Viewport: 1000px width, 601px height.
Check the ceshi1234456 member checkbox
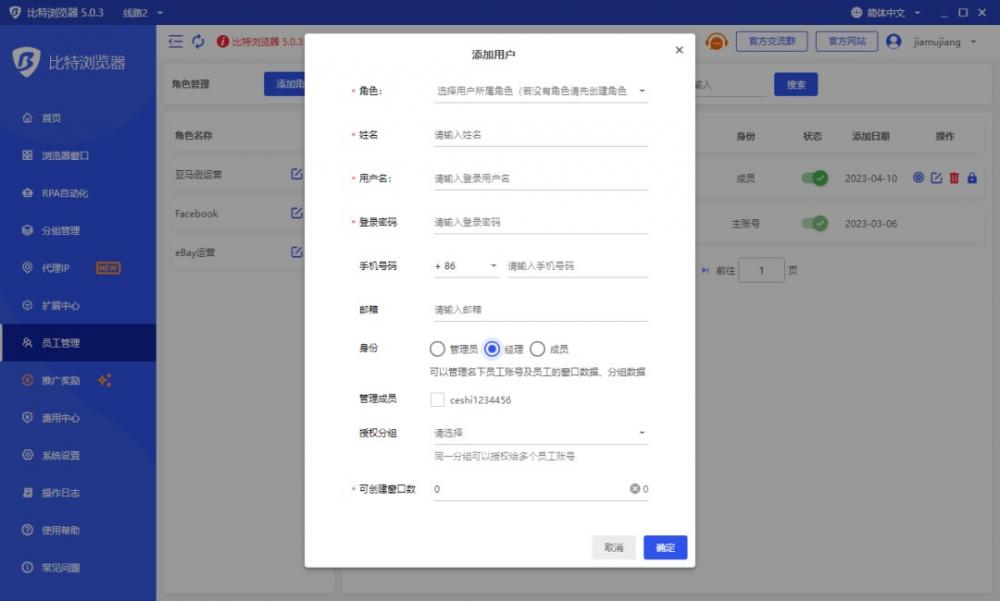pyautogui.click(x=437, y=400)
